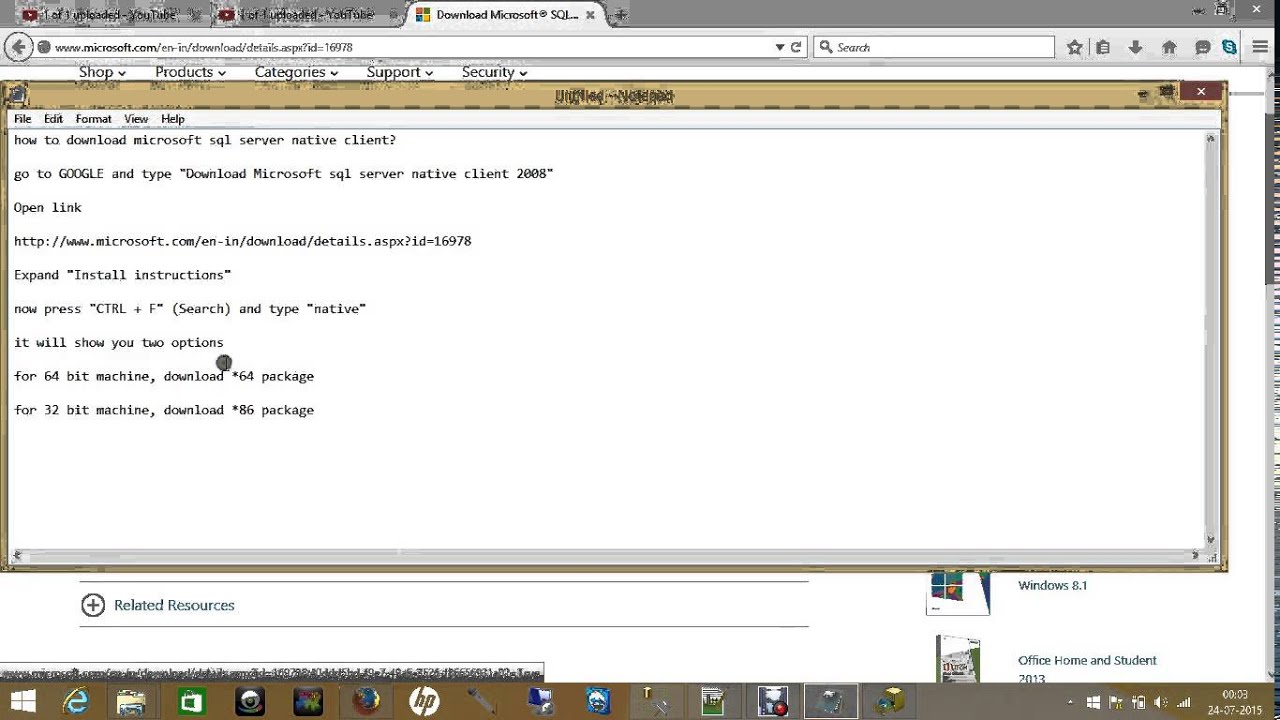Viewport: 1280px width, 720px height.
Task: Open the Firefox chat bubble icon
Action: [x=1203, y=47]
